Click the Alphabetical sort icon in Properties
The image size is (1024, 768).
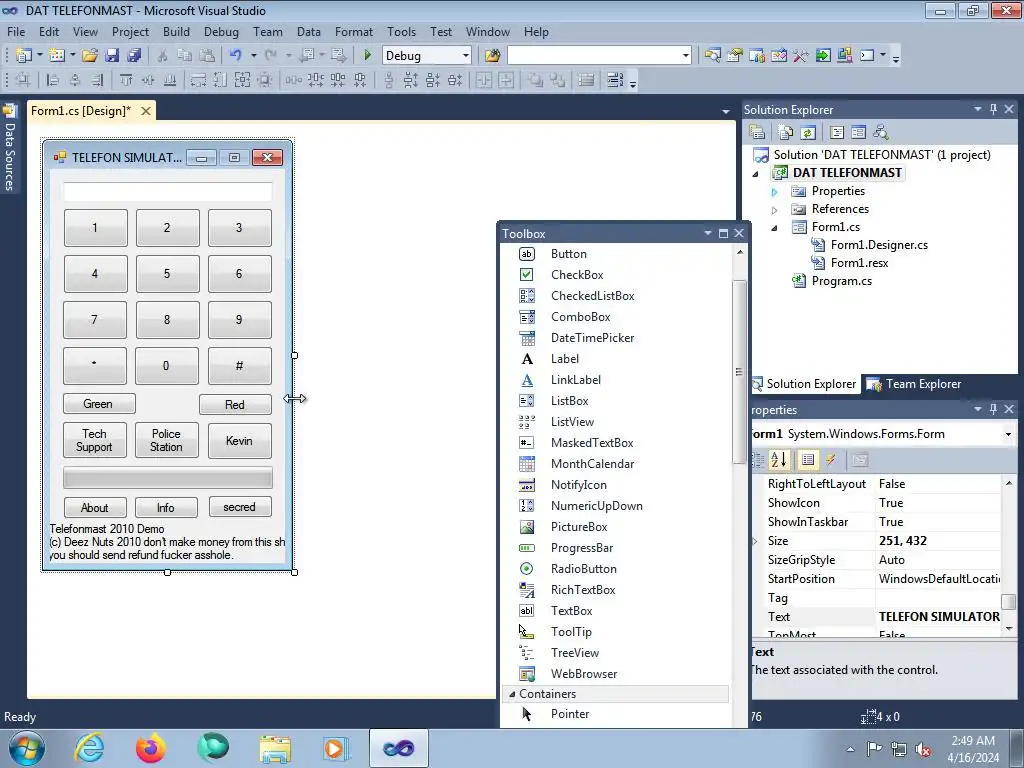(779, 460)
